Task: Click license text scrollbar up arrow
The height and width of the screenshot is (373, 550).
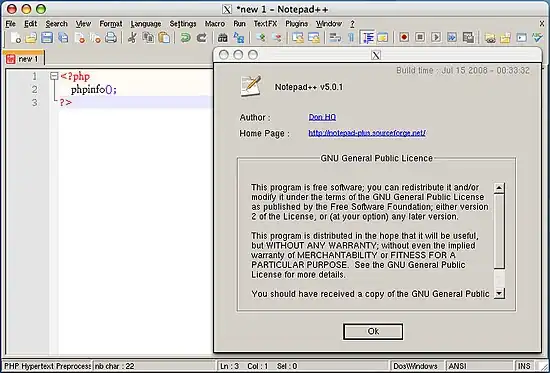Action: pyautogui.click(x=499, y=188)
